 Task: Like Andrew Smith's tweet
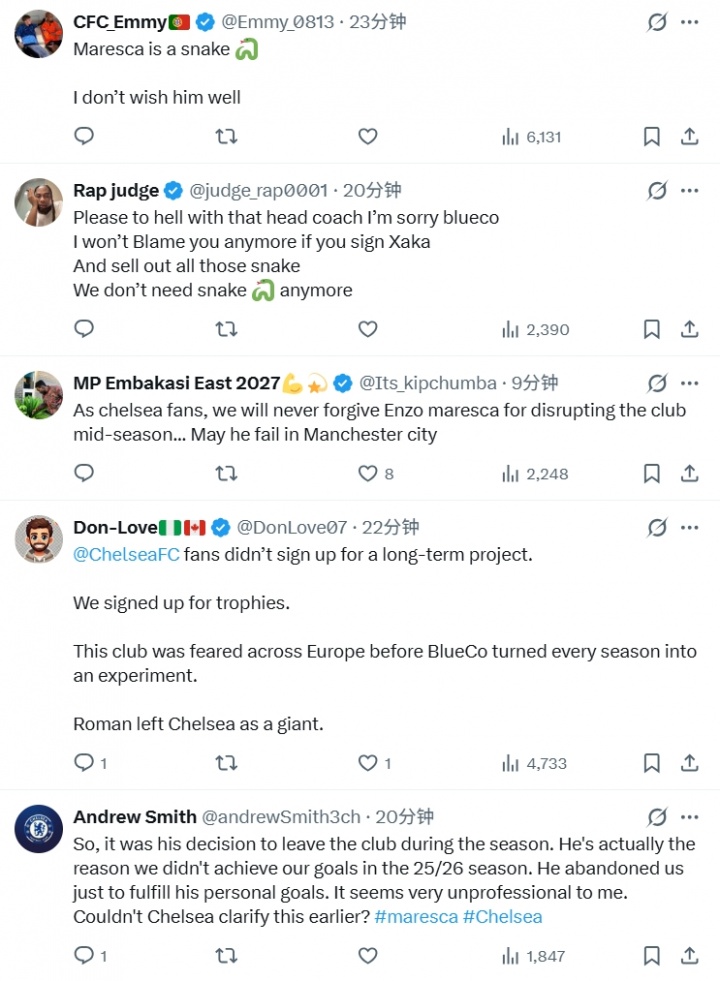tap(368, 955)
